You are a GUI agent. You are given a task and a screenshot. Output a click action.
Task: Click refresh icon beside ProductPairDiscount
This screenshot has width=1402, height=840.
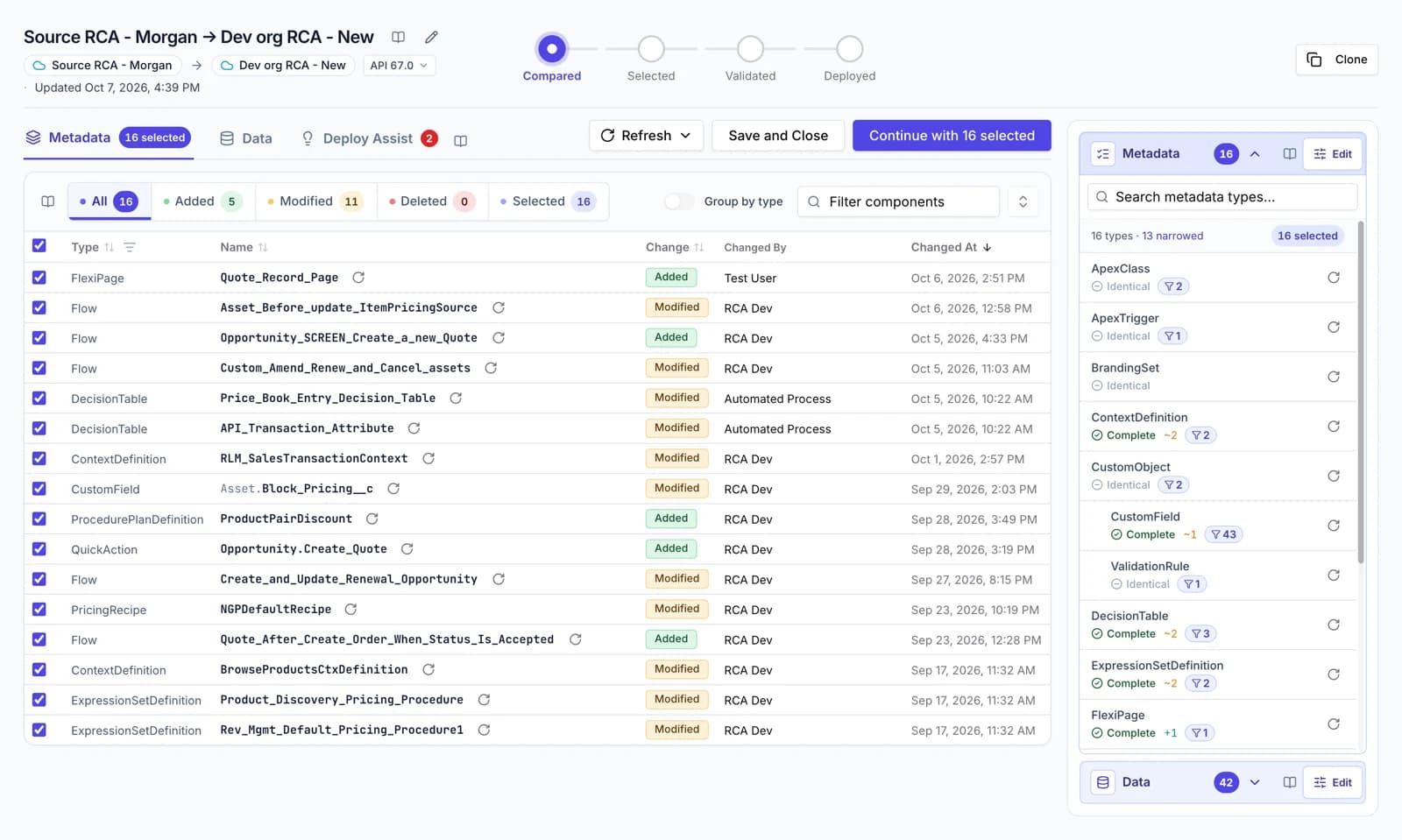372,519
